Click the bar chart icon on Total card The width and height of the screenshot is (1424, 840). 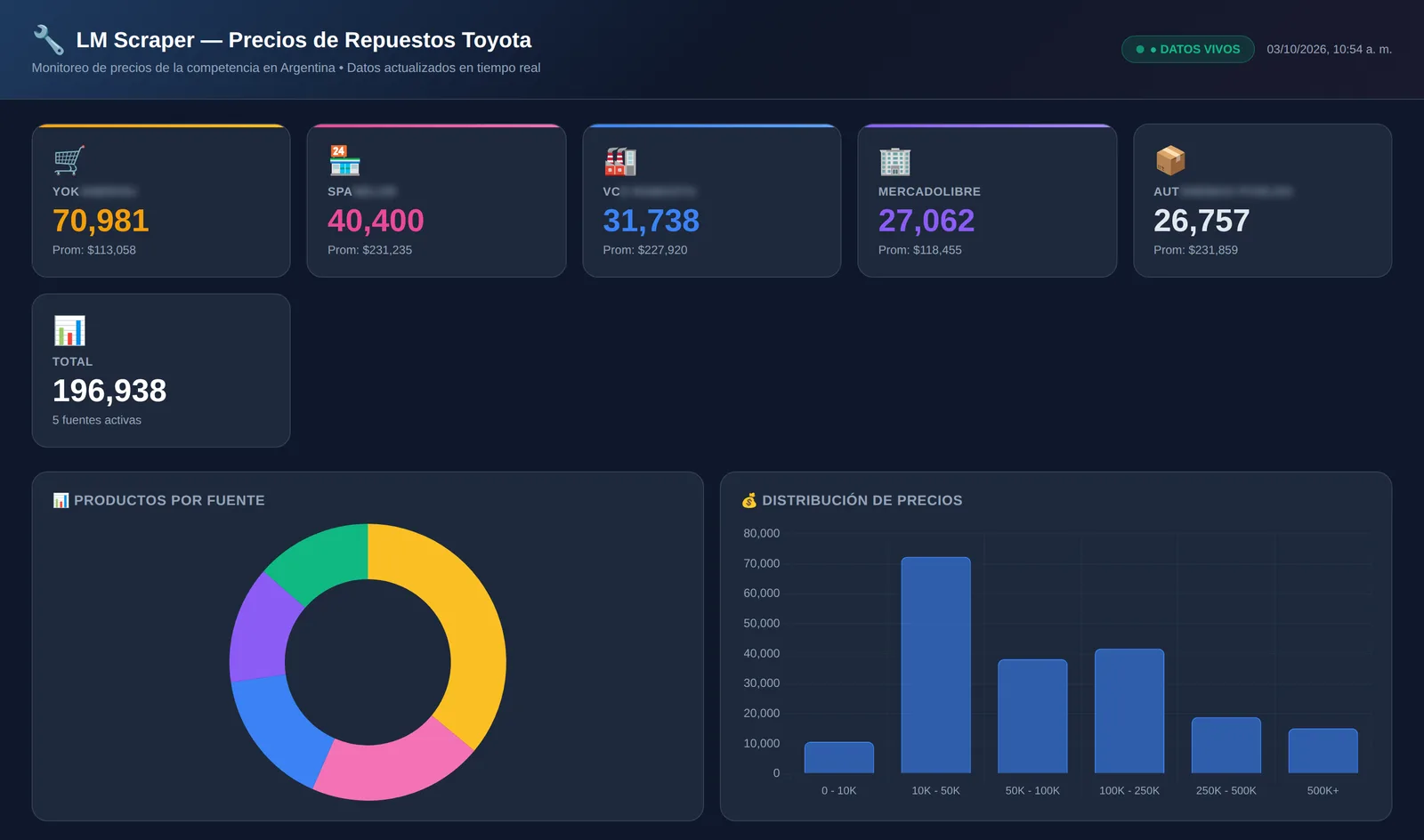tap(69, 331)
